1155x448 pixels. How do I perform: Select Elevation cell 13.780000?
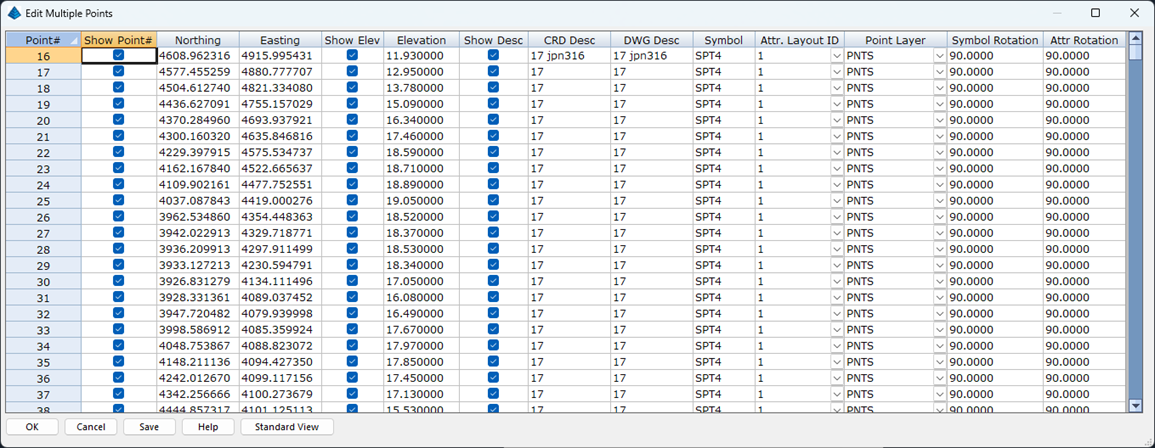[421, 88]
